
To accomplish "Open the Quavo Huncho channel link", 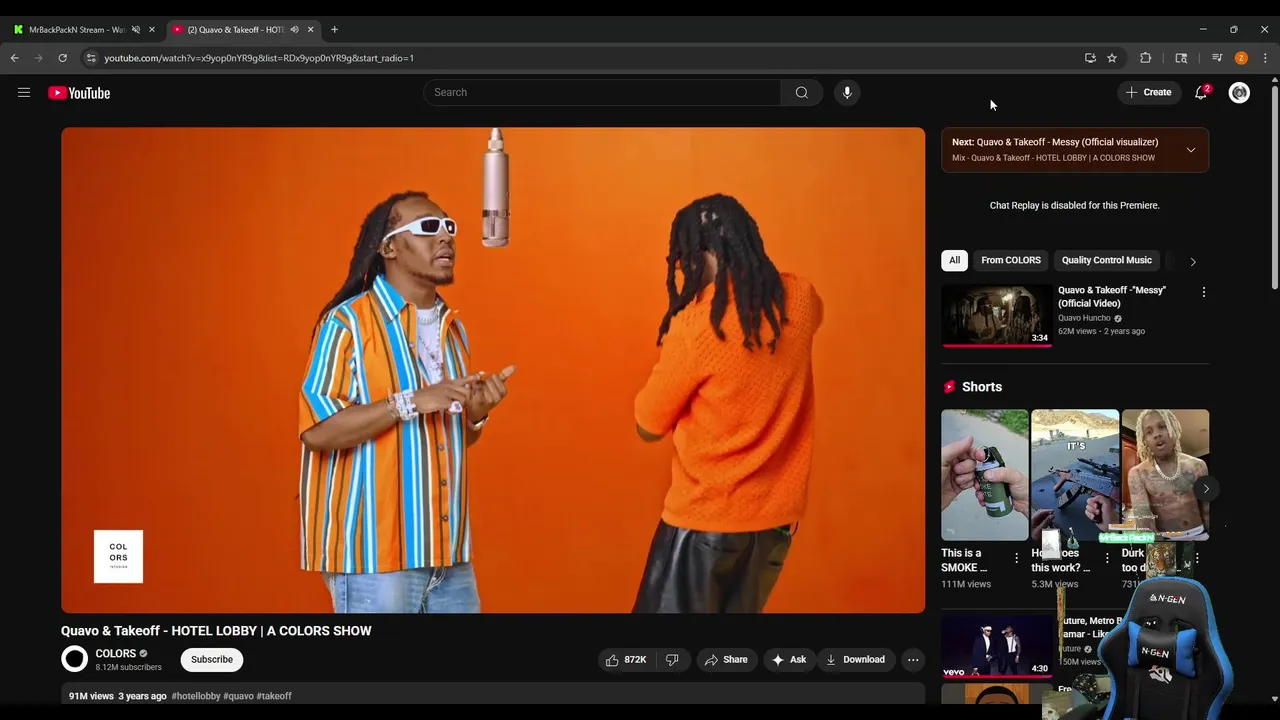I will (1084, 319).
